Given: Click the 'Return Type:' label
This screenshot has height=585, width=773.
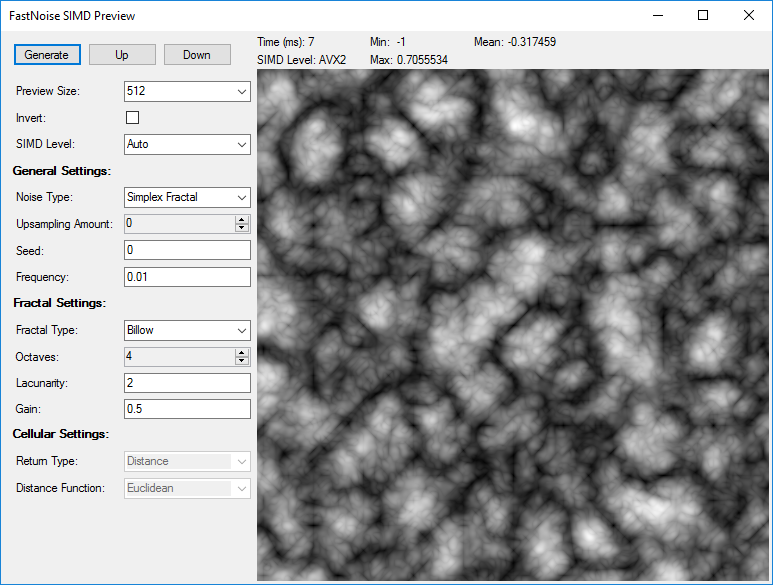Looking at the screenshot, I should click(47, 461).
